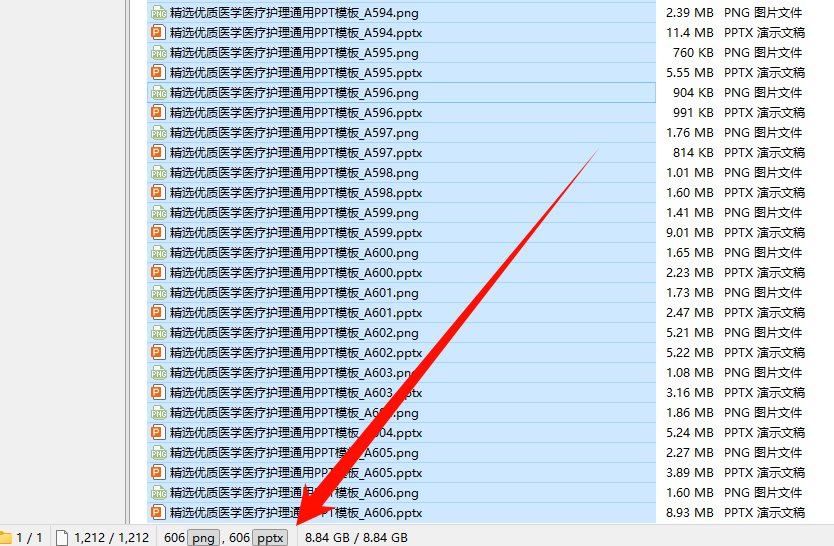Click the file count 1,212 / 1,212 indicator

[x=103, y=538]
